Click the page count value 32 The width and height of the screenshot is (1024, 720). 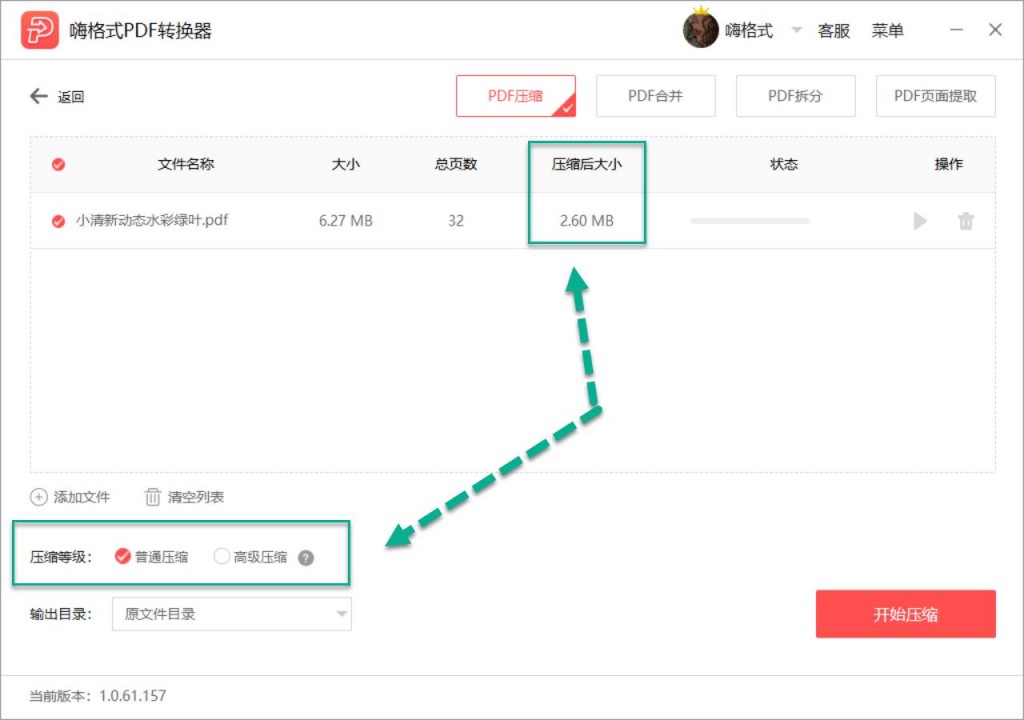(x=456, y=221)
